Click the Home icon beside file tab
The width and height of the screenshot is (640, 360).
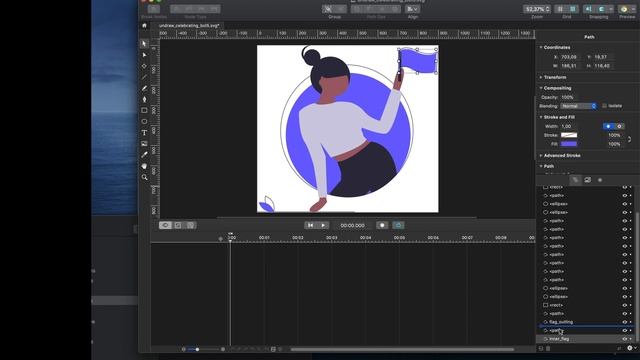[144, 25]
